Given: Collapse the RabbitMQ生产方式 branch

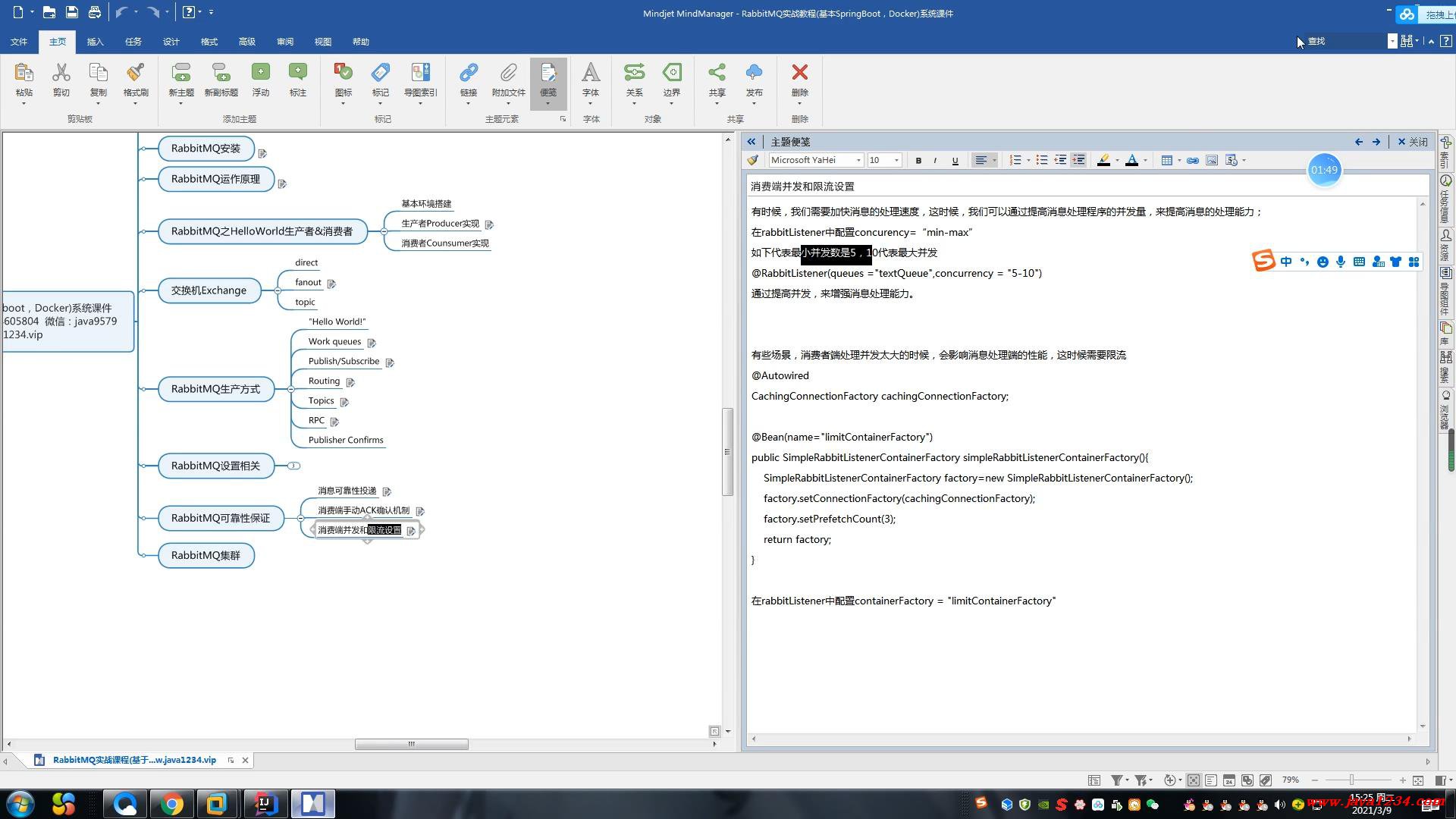Looking at the screenshot, I should (x=291, y=389).
